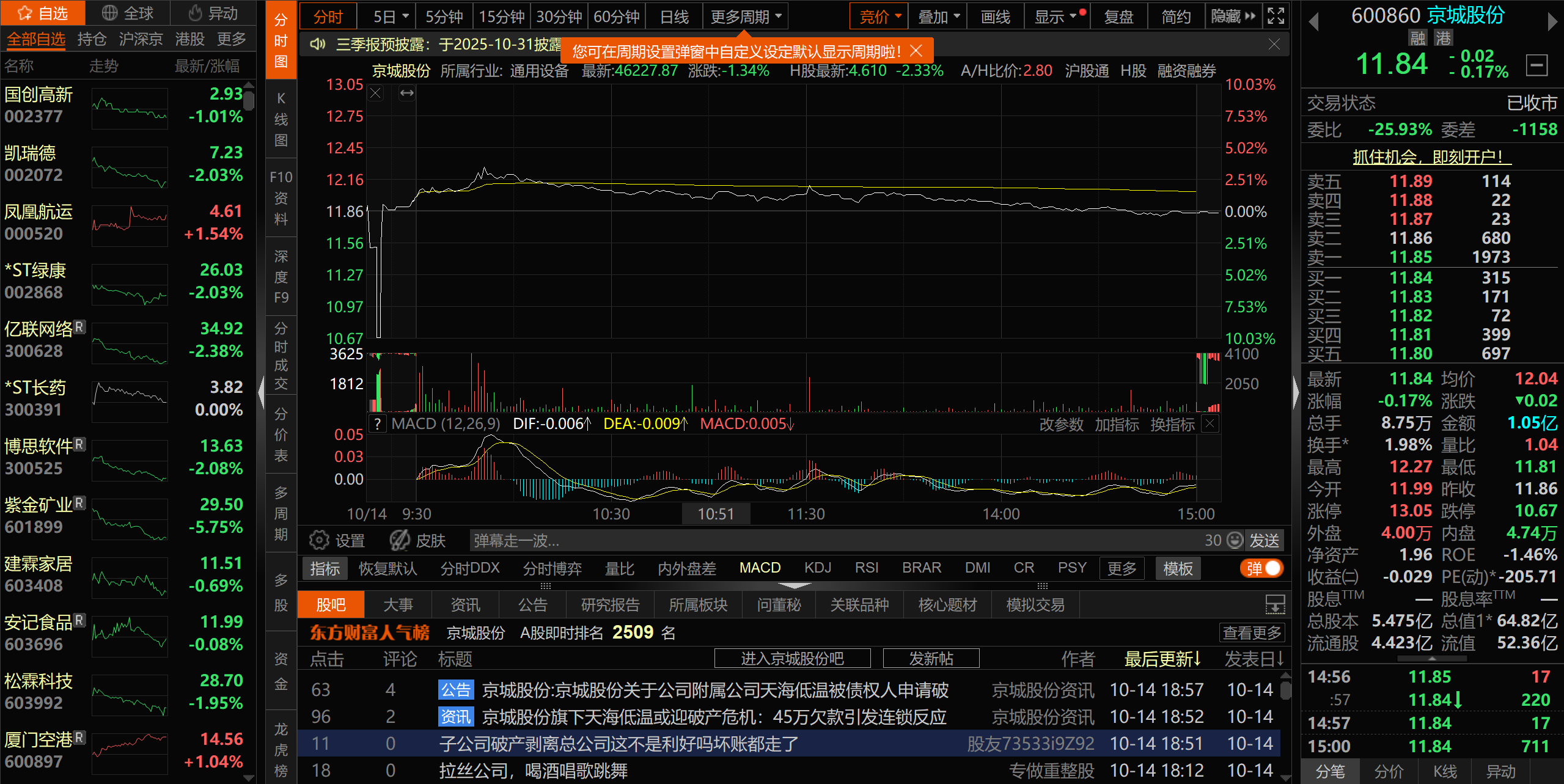Go to next stock with right arrow
This screenshot has height=784, width=1564.
pos(1552,22)
